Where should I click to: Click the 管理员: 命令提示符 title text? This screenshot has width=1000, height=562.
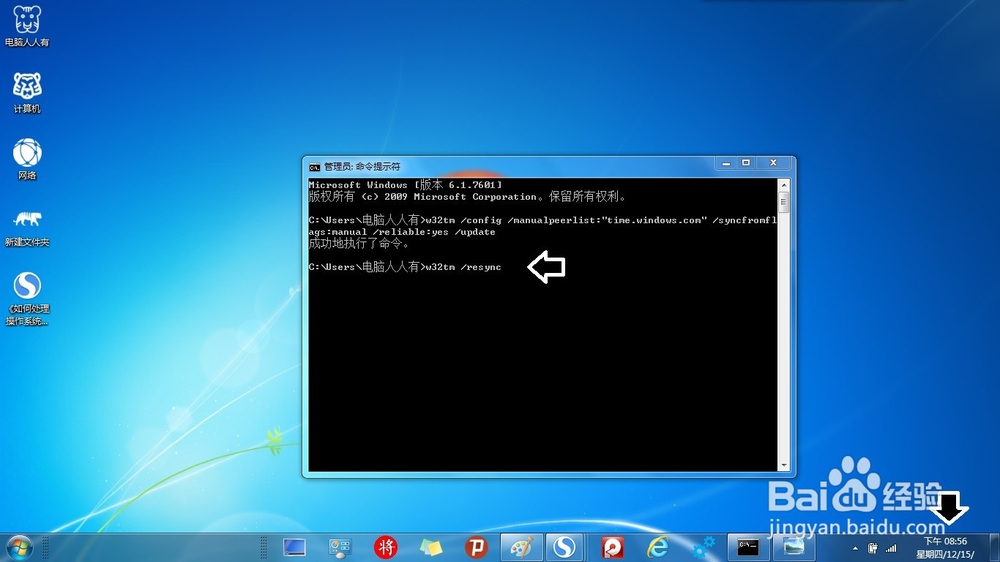click(362, 166)
